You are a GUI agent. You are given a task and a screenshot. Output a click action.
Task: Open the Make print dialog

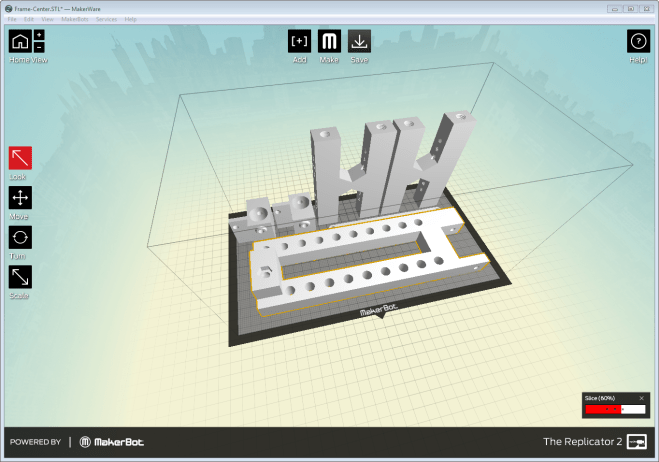click(x=329, y=41)
